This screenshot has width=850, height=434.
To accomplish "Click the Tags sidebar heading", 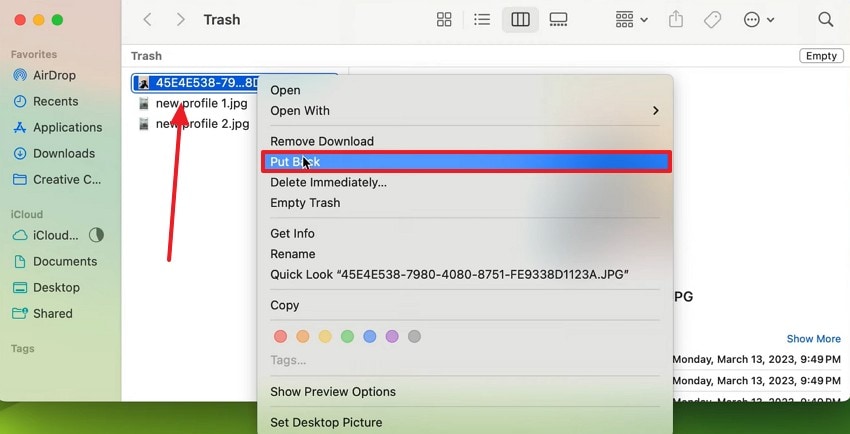I will pyautogui.click(x=22, y=349).
